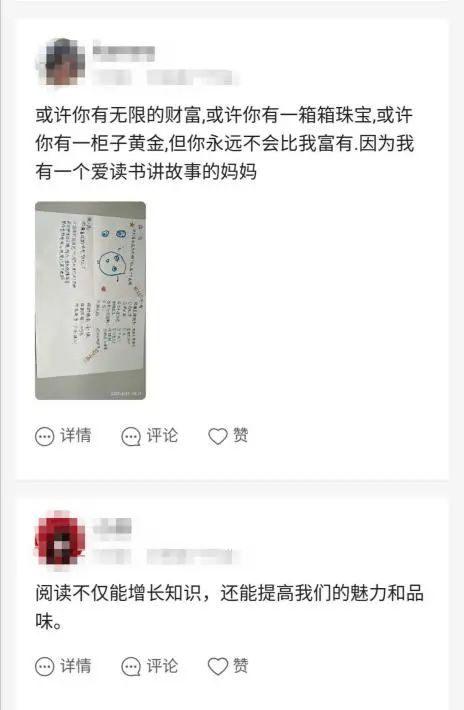This screenshot has height=710, width=464.
Task: Open 详情 icon on the first post
Action: click(x=44, y=437)
